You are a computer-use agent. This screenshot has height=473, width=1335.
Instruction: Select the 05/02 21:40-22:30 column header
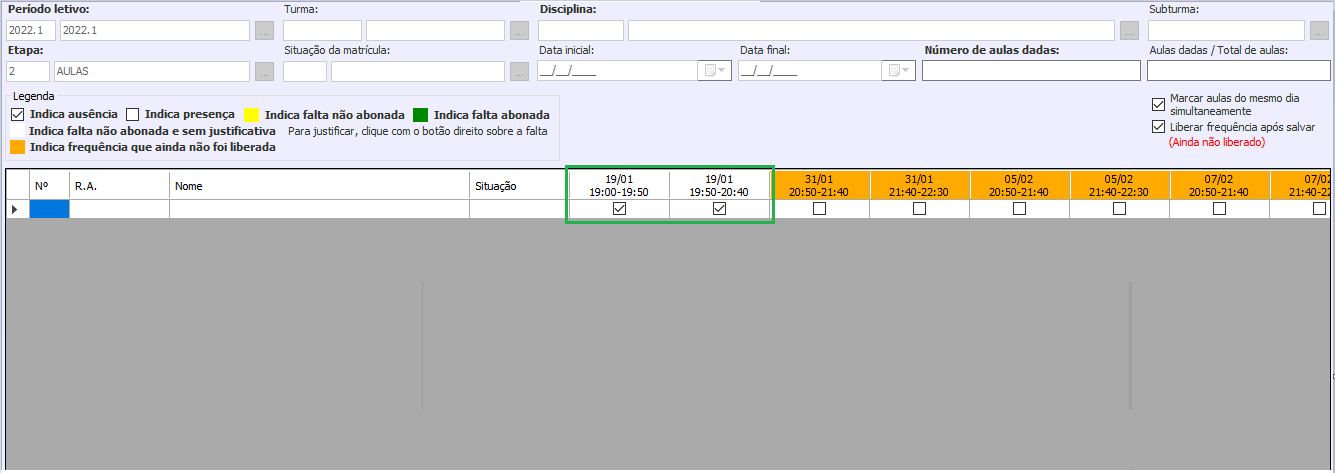[1119, 185]
